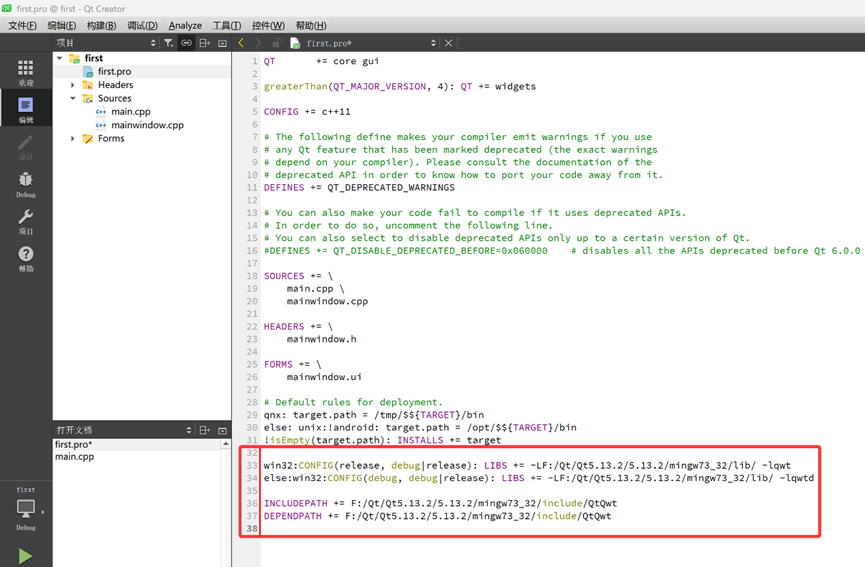Switch to the Debug mode bug icon
This screenshot has height=567, width=865.
pos(25,179)
